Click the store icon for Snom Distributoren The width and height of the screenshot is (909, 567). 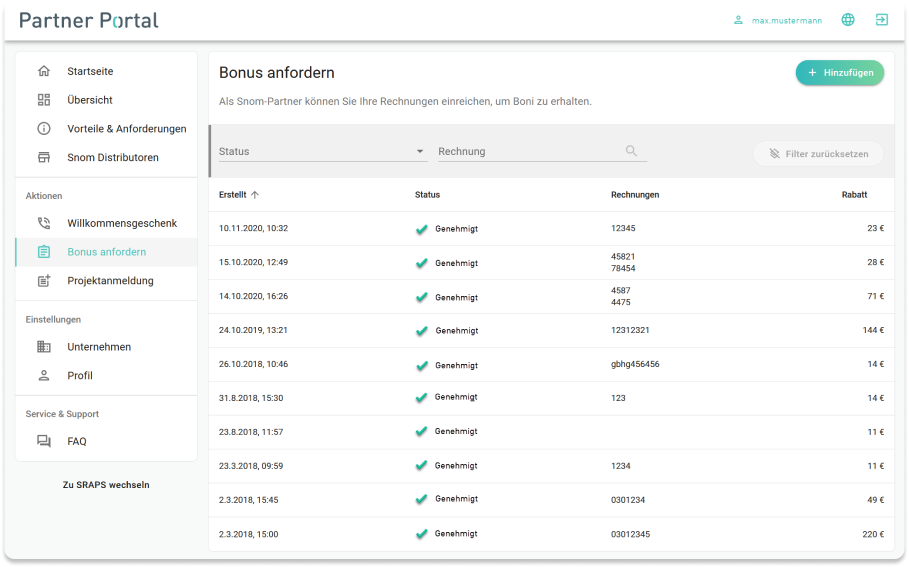(x=44, y=158)
